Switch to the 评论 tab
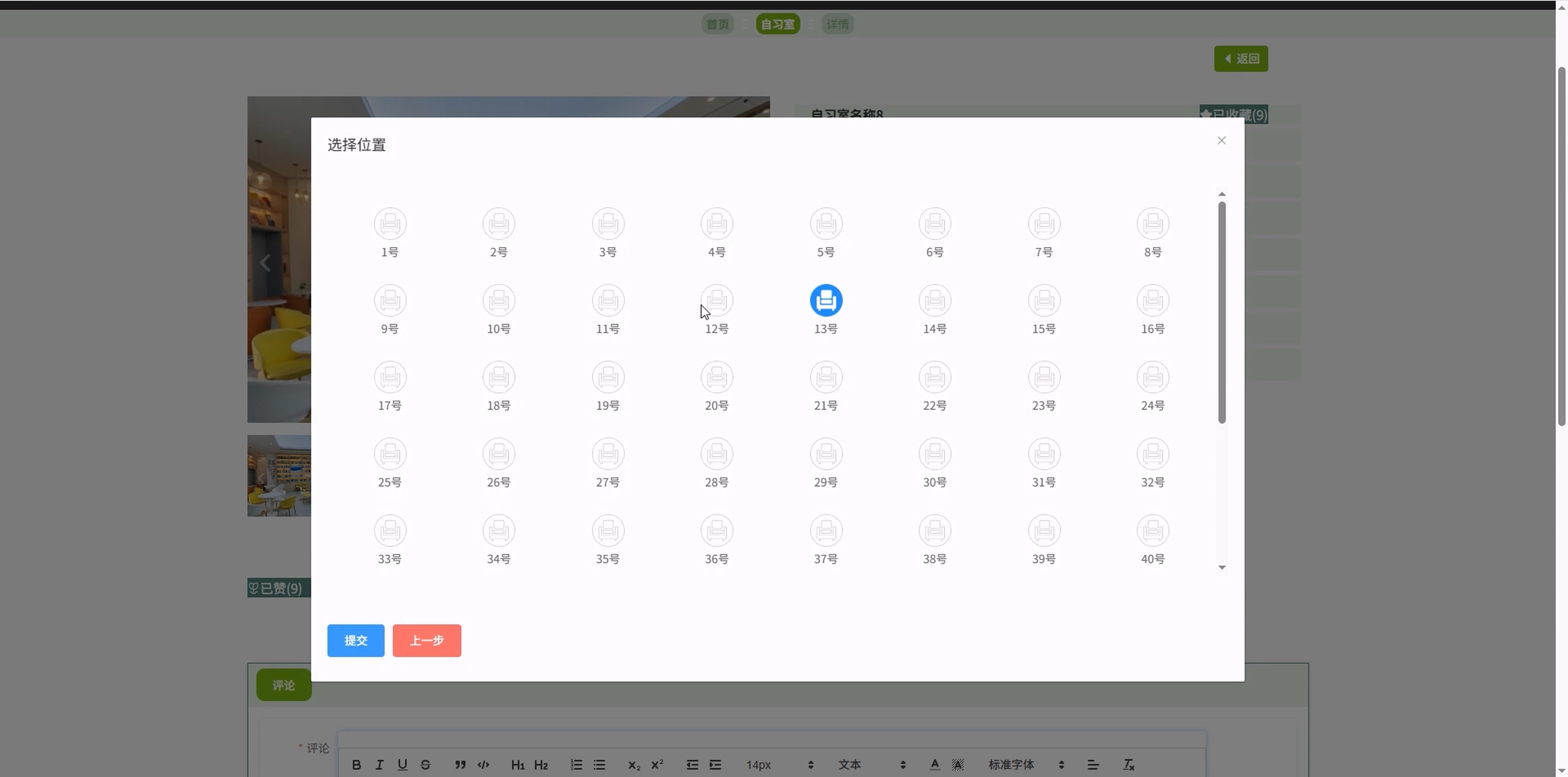This screenshot has width=1568, height=777. 284,685
